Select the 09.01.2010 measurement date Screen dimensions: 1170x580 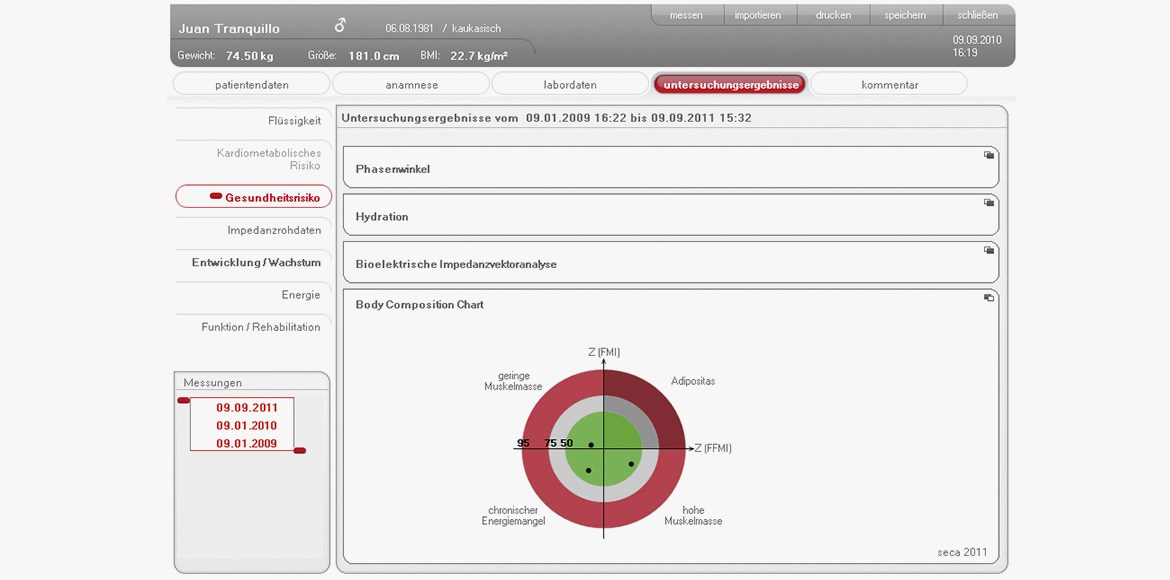click(247, 426)
